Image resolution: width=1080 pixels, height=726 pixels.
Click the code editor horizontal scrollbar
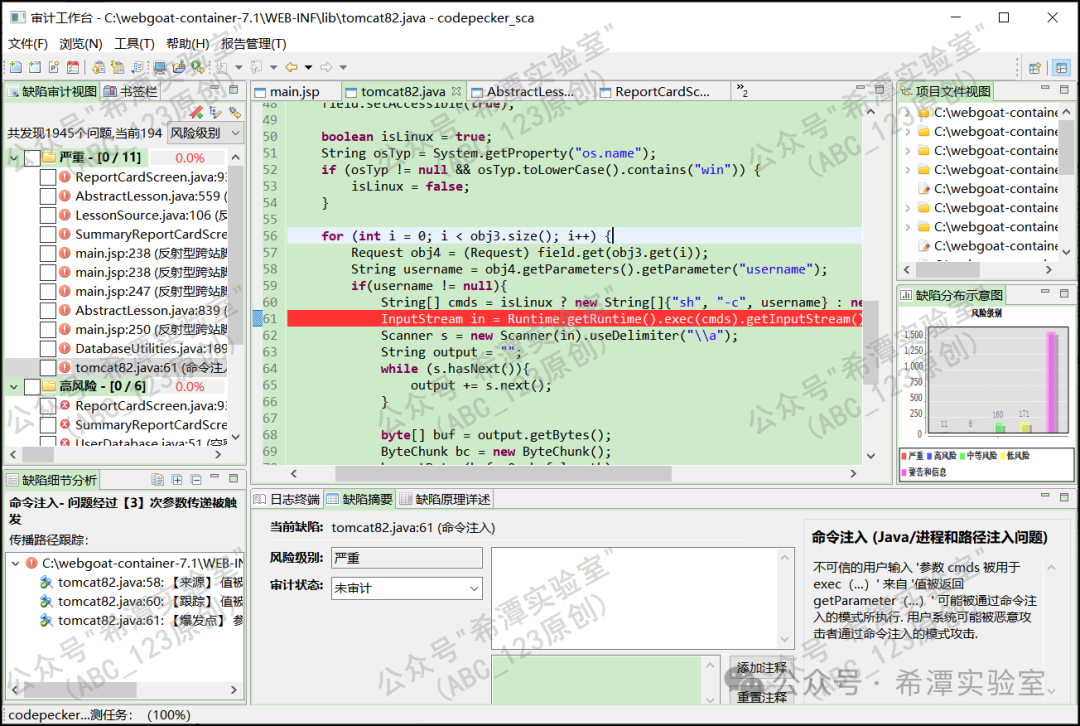click(503, 473)
